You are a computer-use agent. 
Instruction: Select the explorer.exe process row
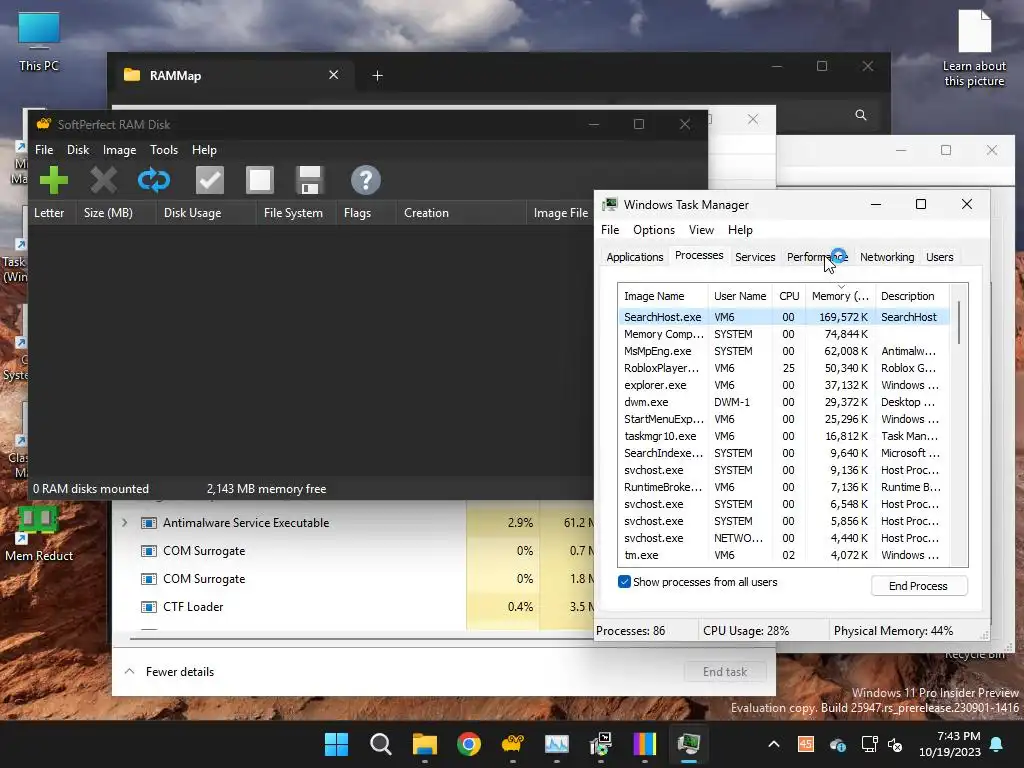click(x=783, y=385)
